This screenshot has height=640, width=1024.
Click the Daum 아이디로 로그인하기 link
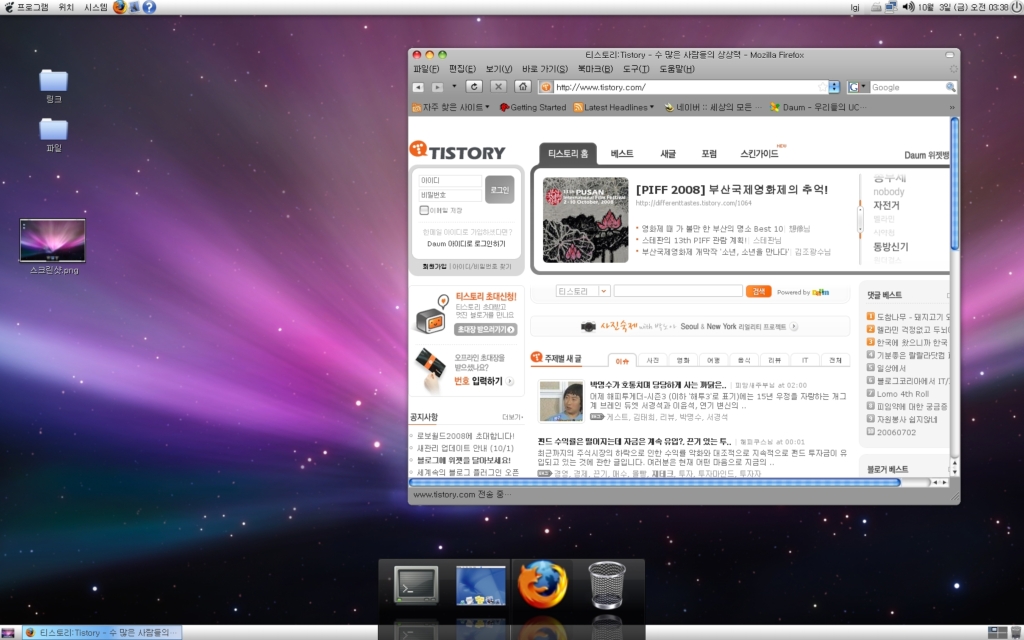[466, 244]
